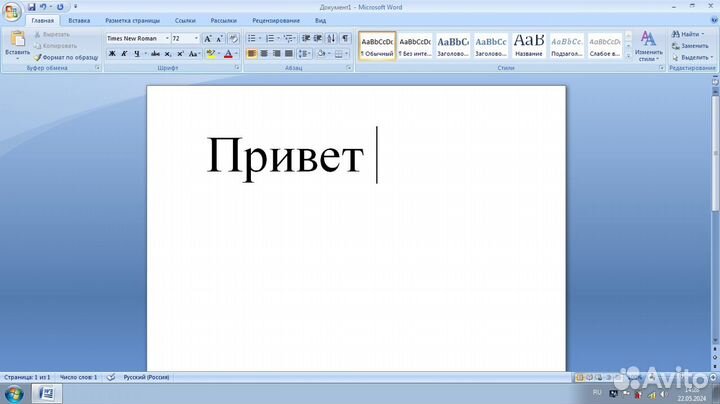Redo the last action

[60, 7]
